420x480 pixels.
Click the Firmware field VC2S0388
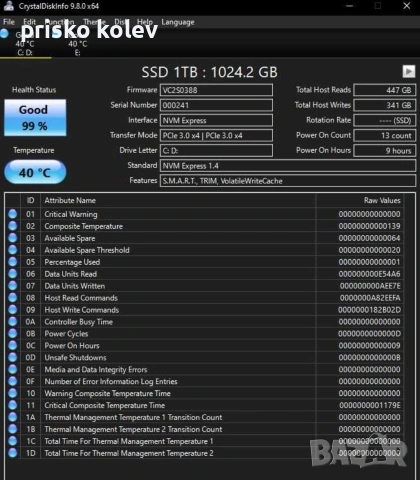pos(216,90)
